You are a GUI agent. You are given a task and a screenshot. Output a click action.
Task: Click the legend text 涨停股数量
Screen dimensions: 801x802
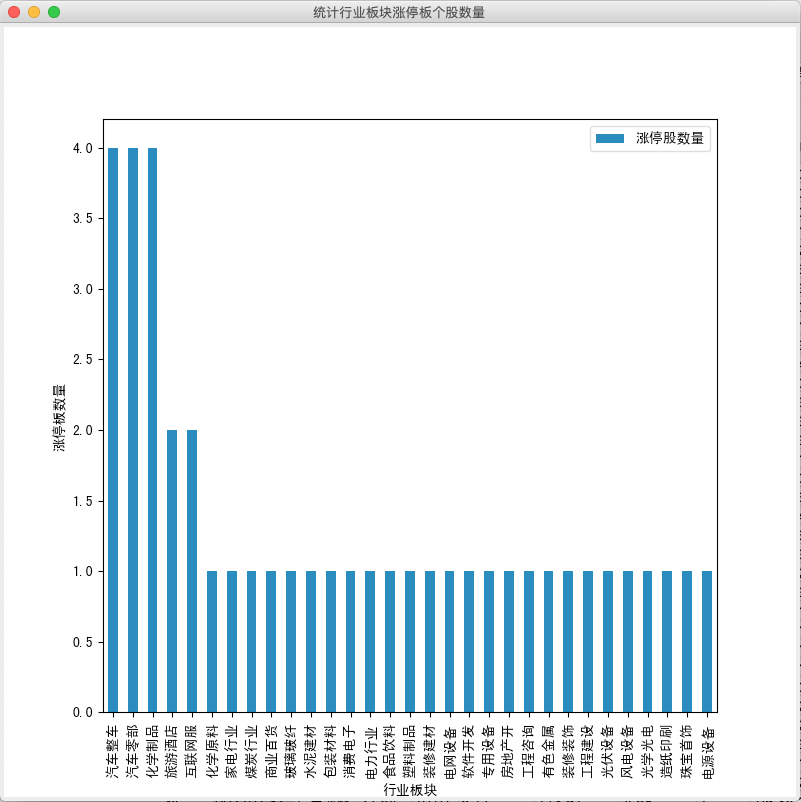[670, 138]
